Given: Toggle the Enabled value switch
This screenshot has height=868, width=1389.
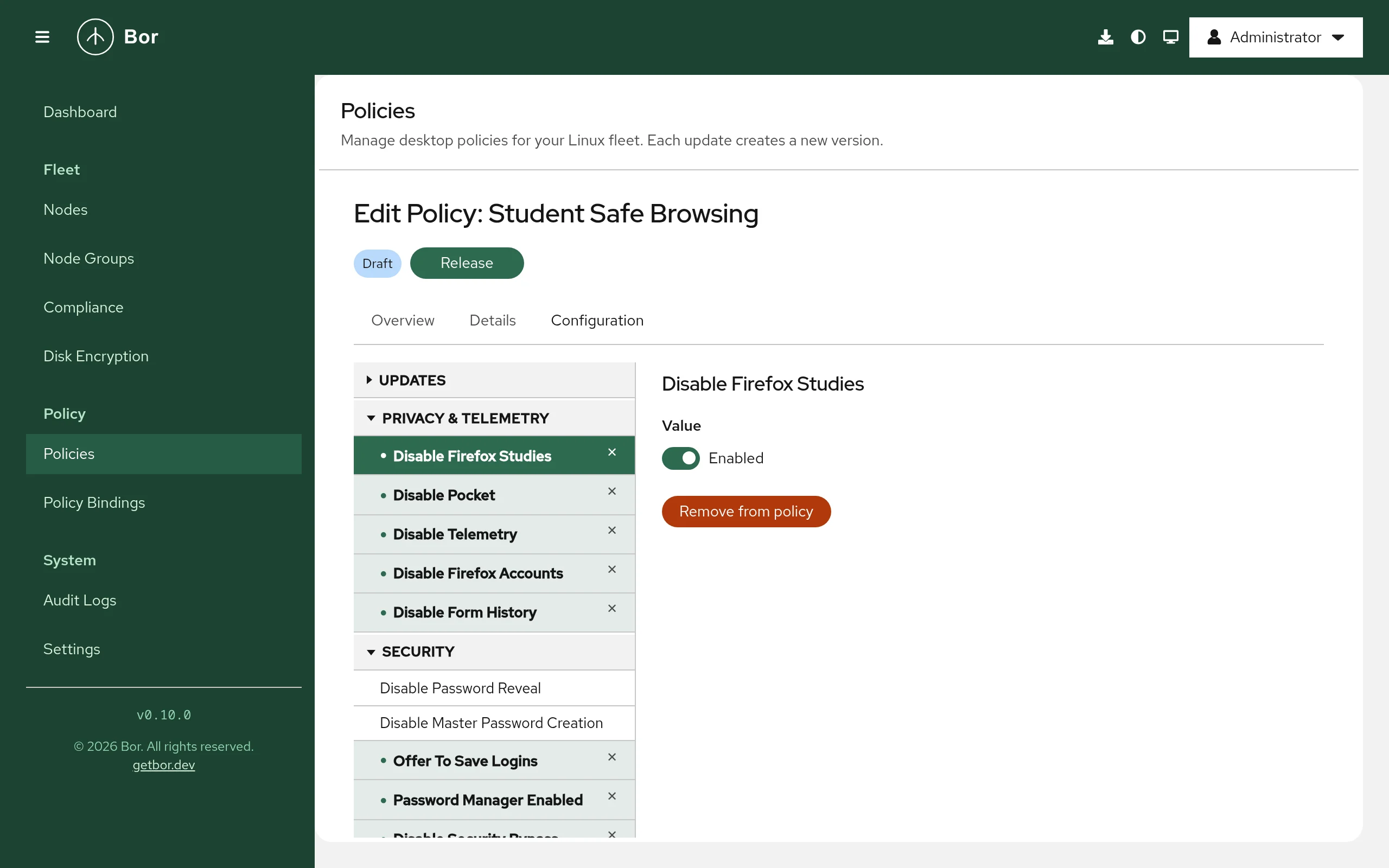Looking at the screenshot, I should tap(681, 458).
